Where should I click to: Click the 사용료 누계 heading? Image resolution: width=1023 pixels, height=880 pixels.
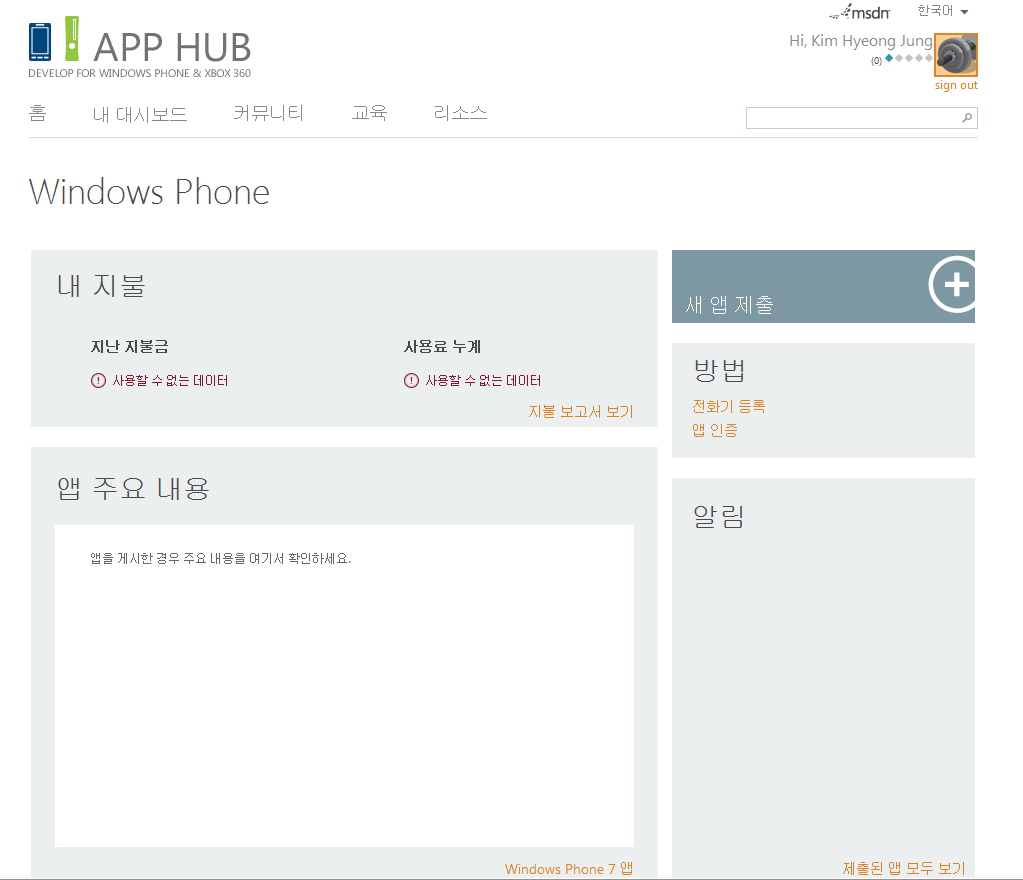[442, 347]
